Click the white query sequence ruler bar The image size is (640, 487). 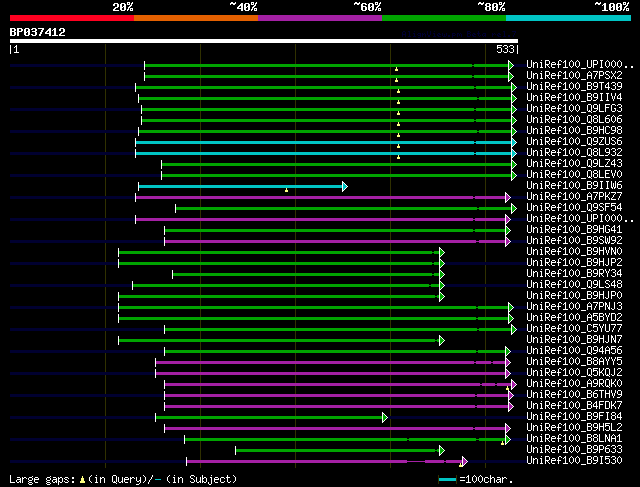point(264,41)
